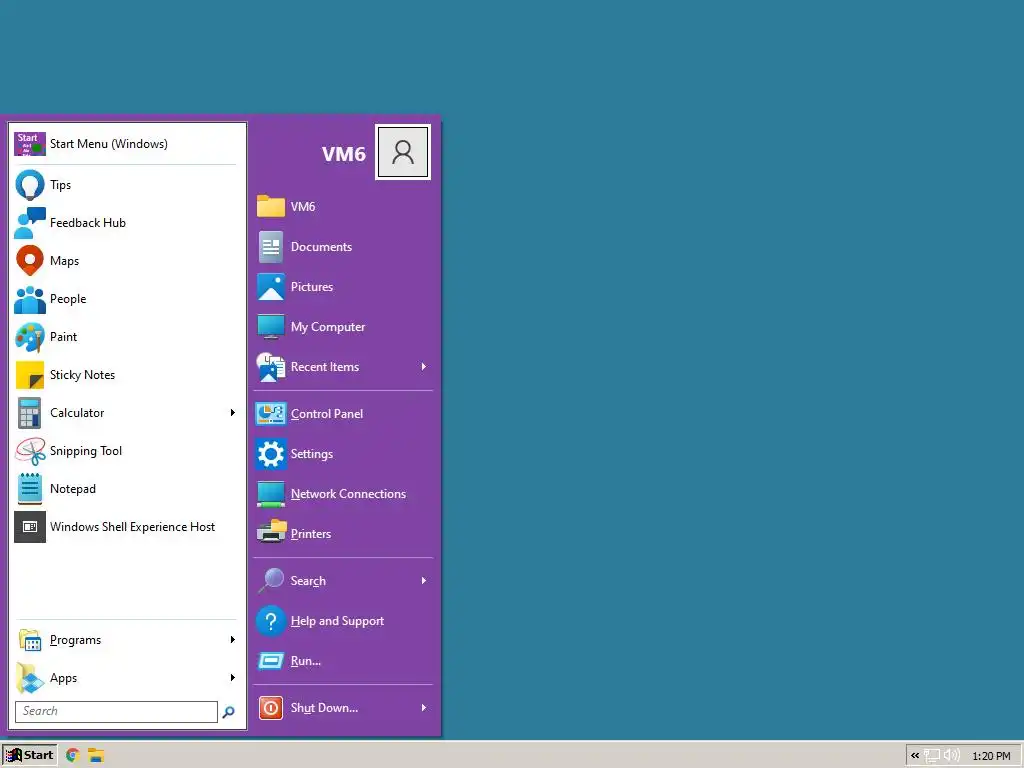Open the Shut Down options arrow
This screenshot has width=1024, height=768.
point(424,708)
